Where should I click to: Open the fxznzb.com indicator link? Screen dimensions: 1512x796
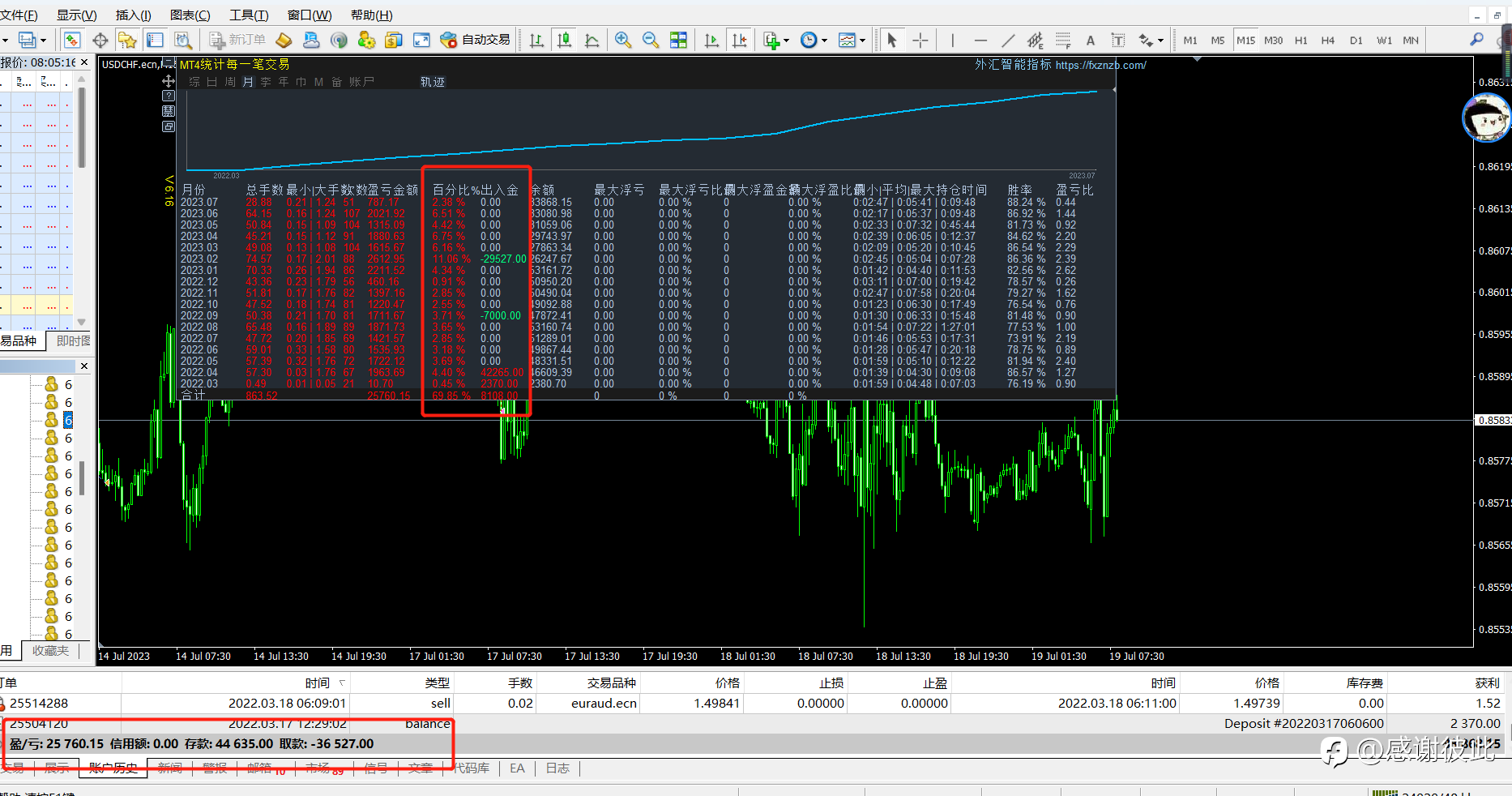point(1100,65)
